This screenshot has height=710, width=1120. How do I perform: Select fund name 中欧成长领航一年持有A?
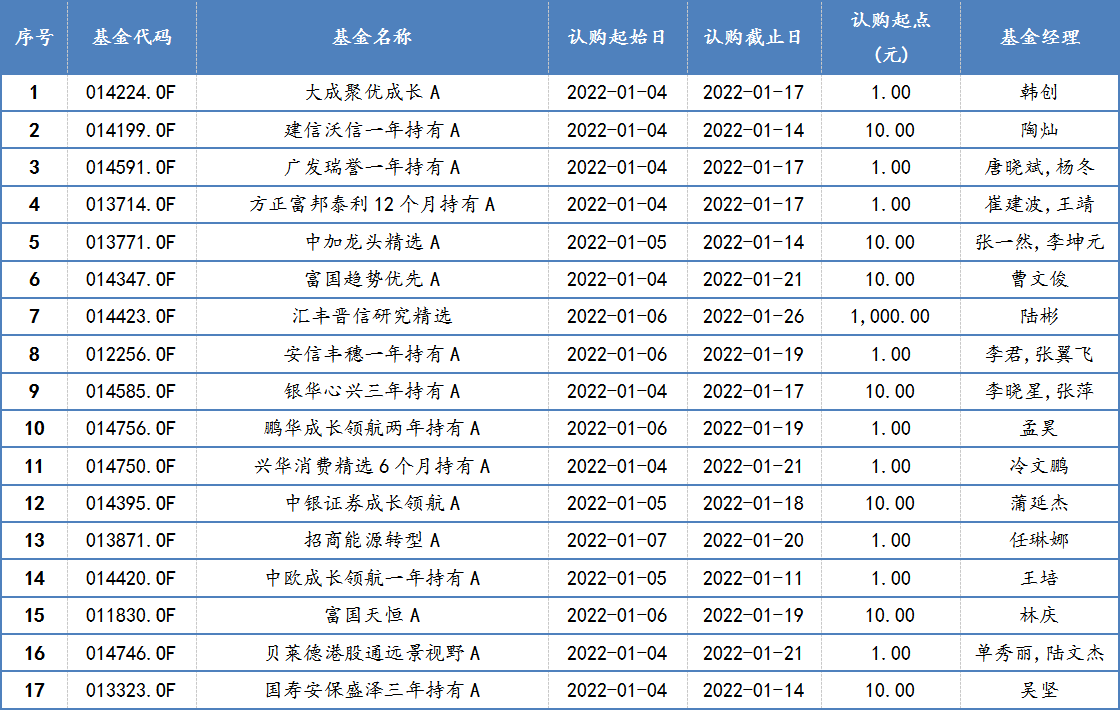372,579
